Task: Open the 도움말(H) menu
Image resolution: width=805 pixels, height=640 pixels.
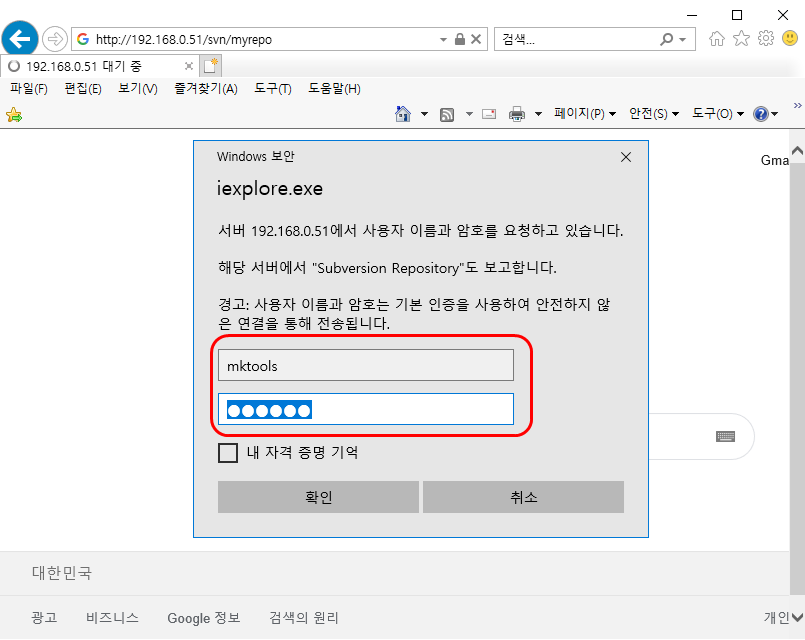Action: tap(334, 89)
